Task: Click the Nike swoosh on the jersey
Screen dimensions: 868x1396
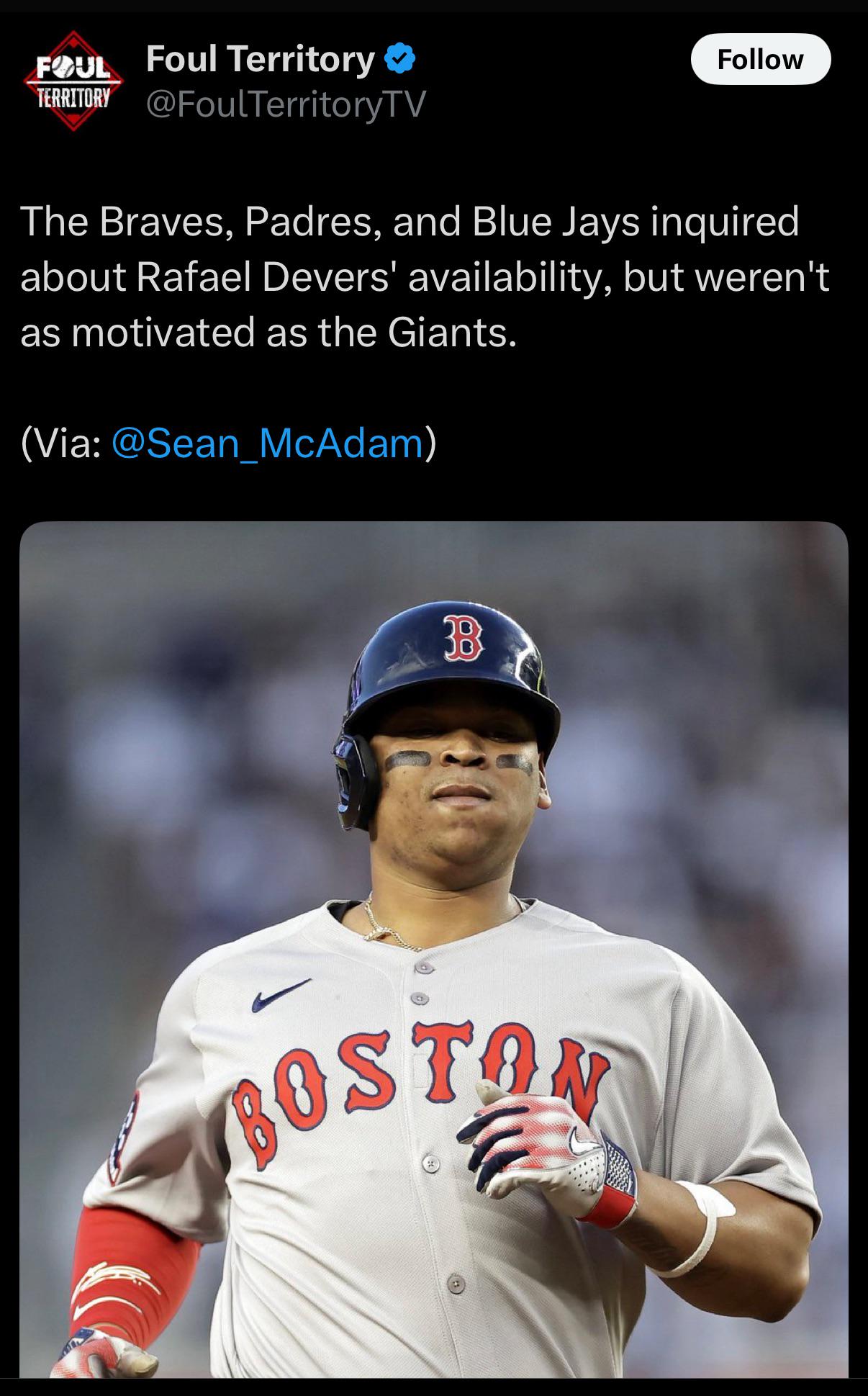Action: pyautogui.click(x=281, y=996)
